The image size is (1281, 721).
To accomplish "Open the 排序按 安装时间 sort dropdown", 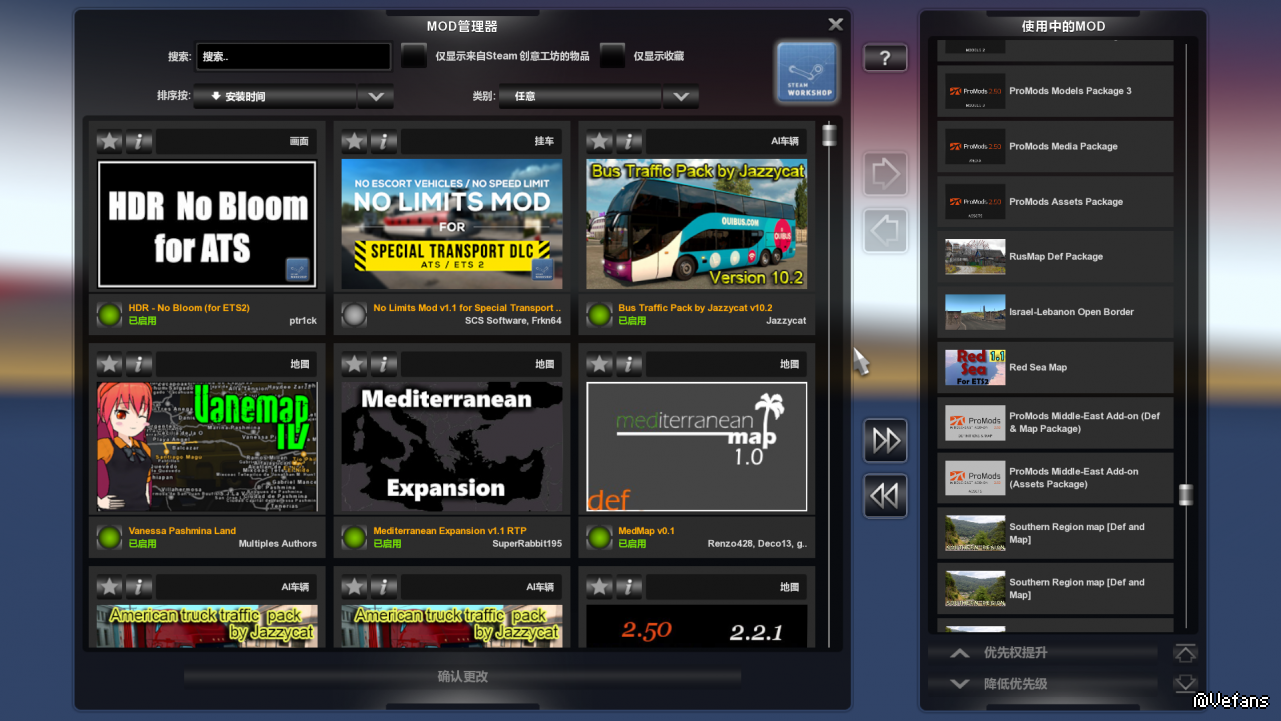I will click(293, 97).
